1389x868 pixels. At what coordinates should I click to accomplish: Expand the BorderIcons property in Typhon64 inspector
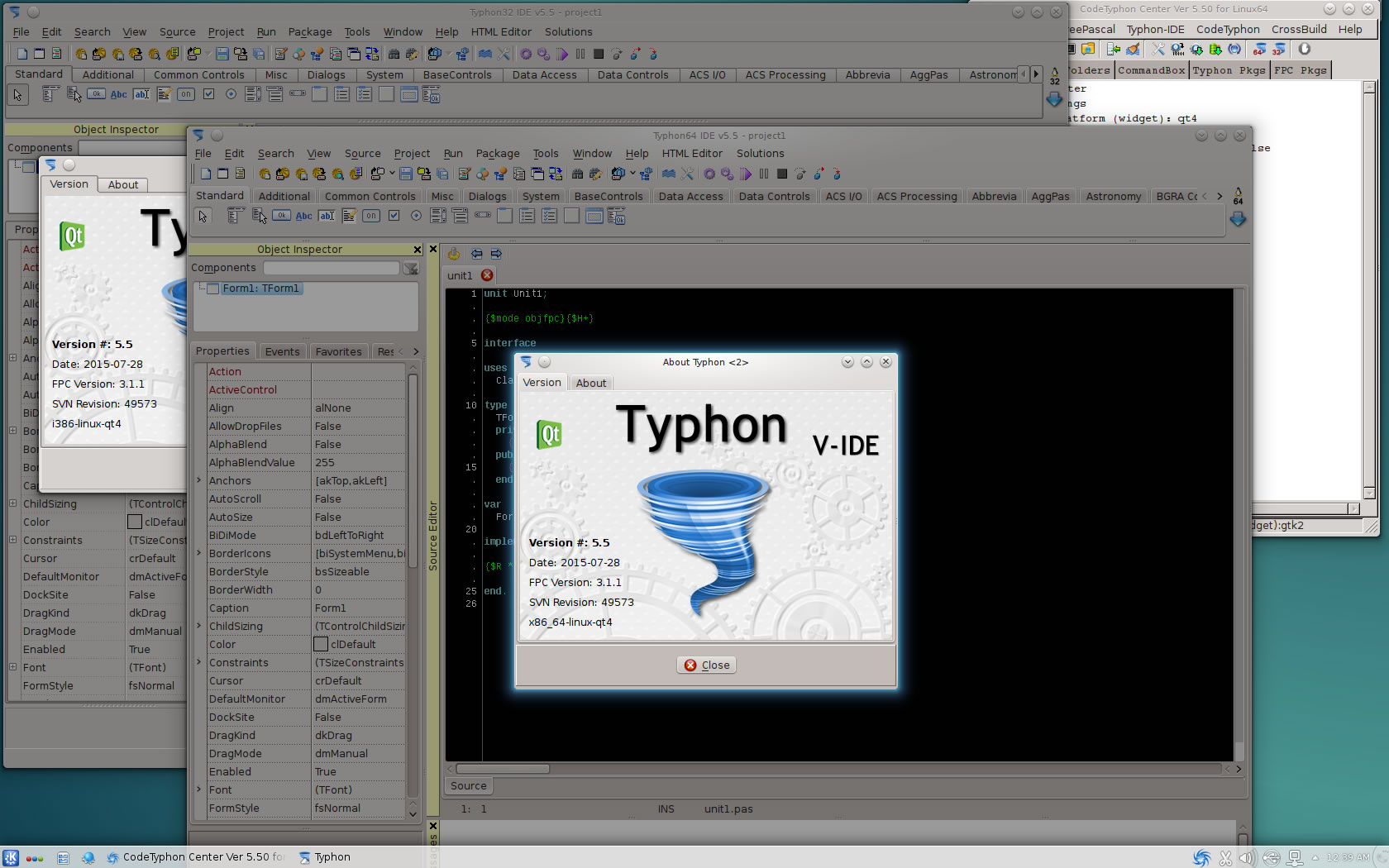[x=199, y=553]
